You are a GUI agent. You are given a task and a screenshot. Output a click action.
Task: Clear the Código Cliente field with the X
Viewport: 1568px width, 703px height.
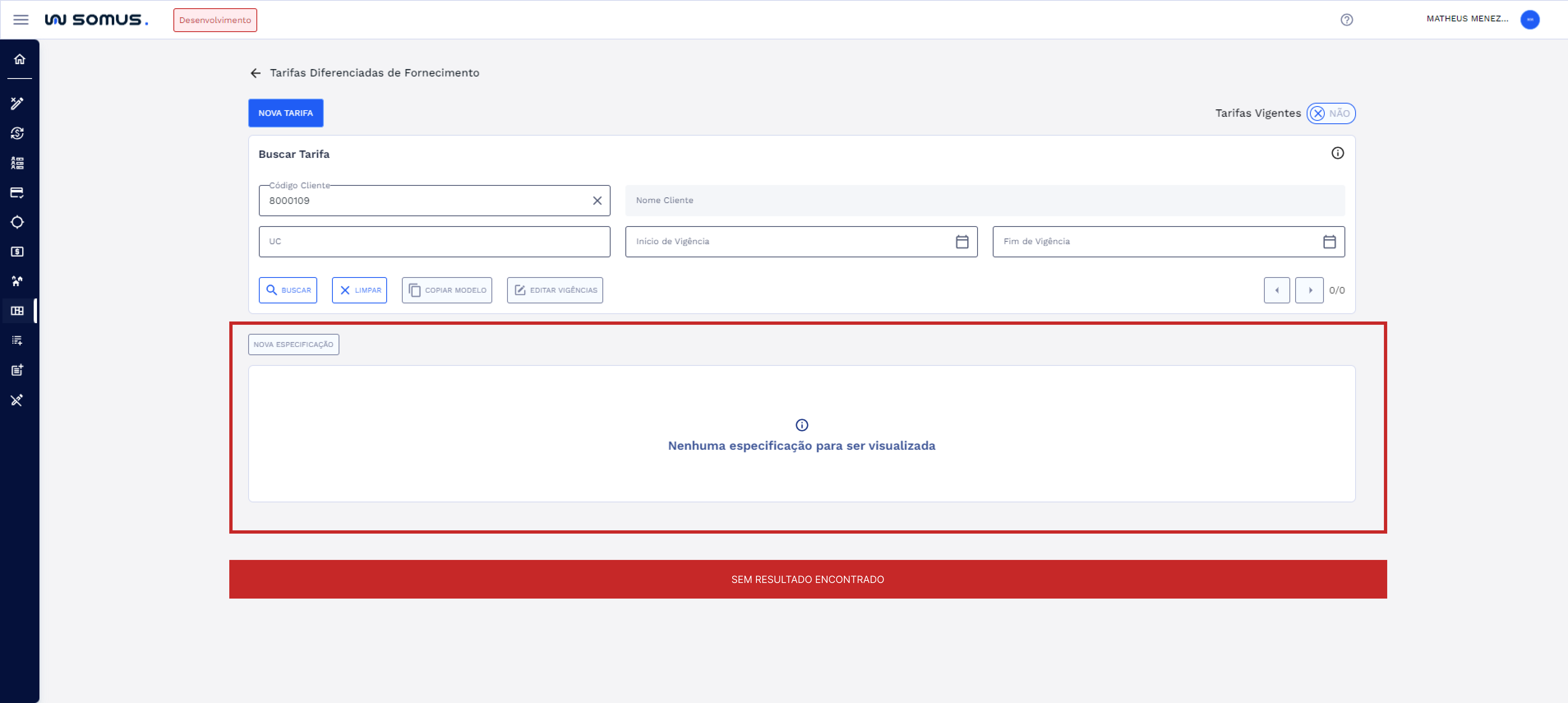click(x=597, y=201)
